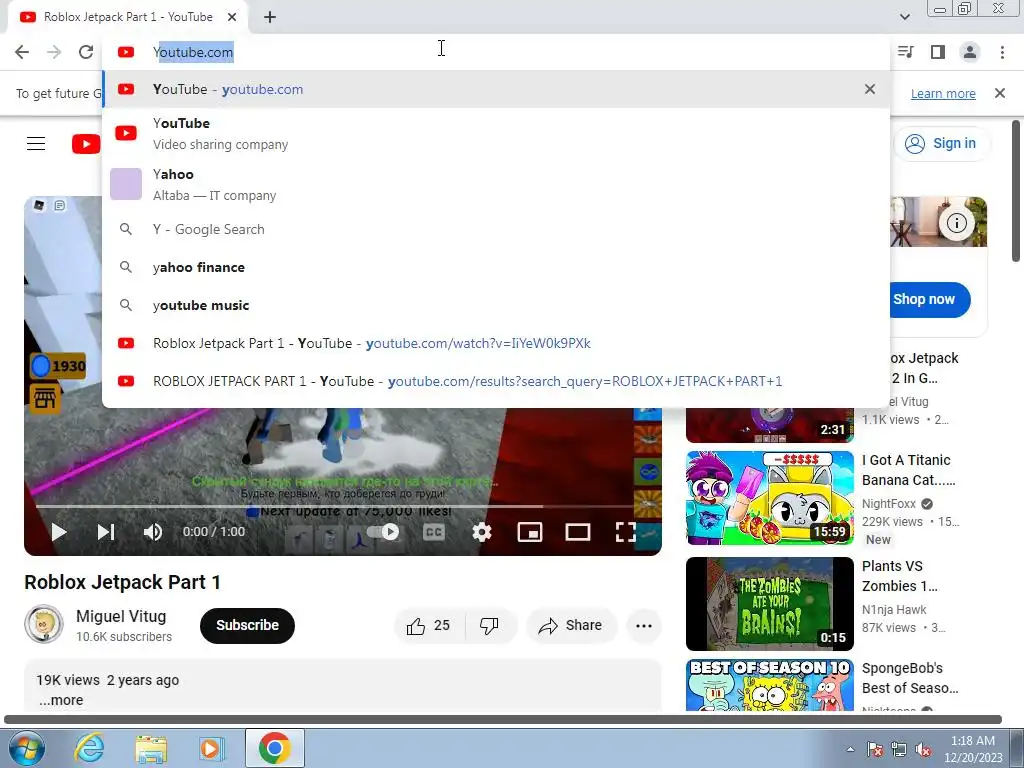Share the video

click(x=571, y=626)
